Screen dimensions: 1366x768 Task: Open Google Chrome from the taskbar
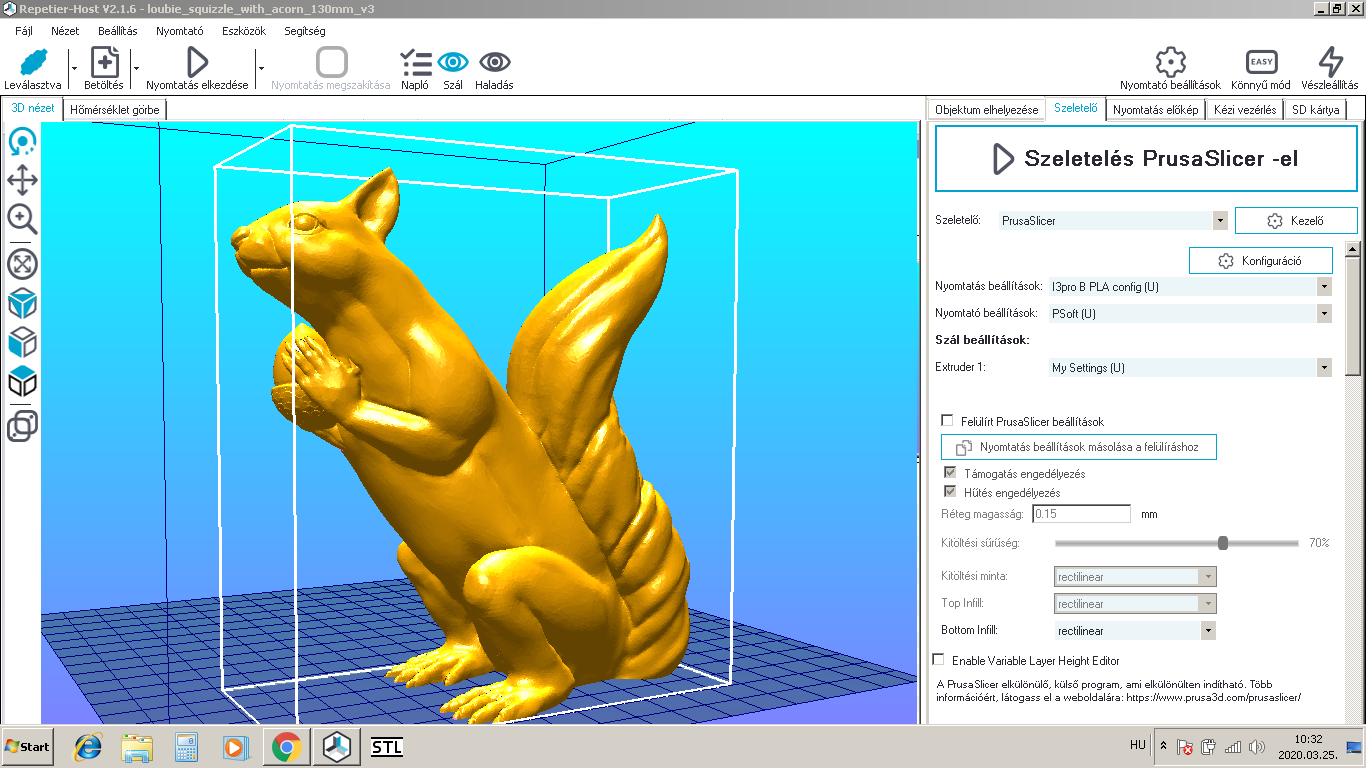[x=286, y=747]
